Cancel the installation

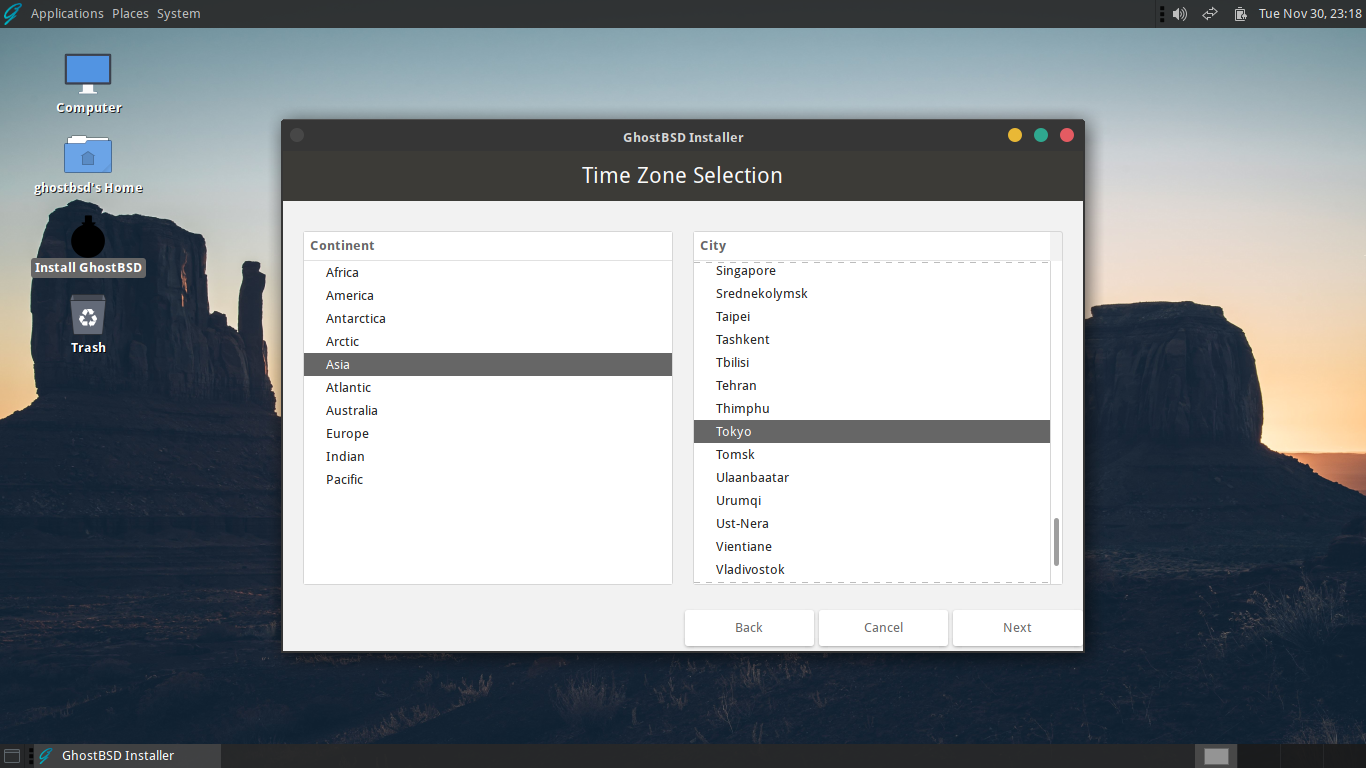point(883,628)
